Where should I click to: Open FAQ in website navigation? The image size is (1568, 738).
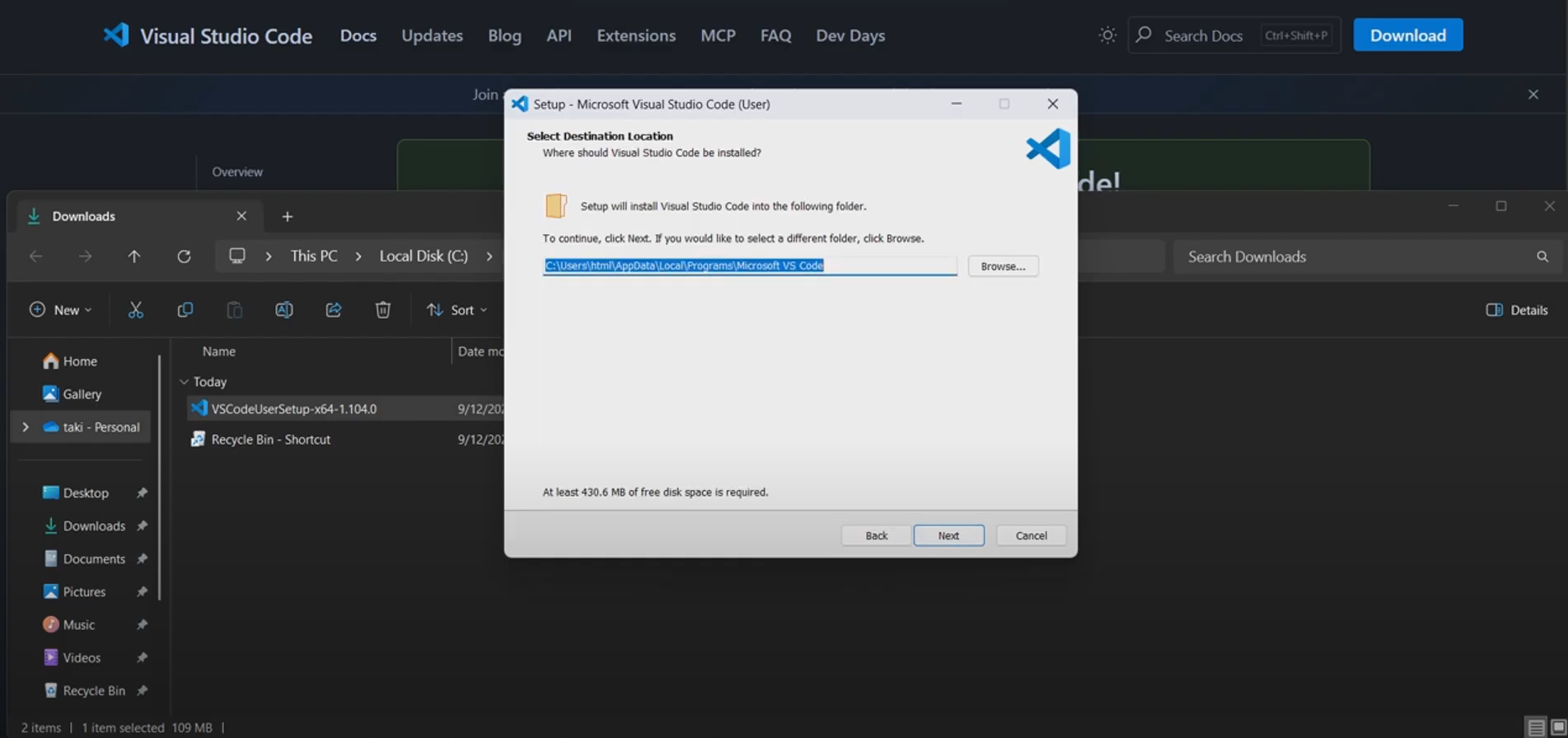[x=775, y=35]
